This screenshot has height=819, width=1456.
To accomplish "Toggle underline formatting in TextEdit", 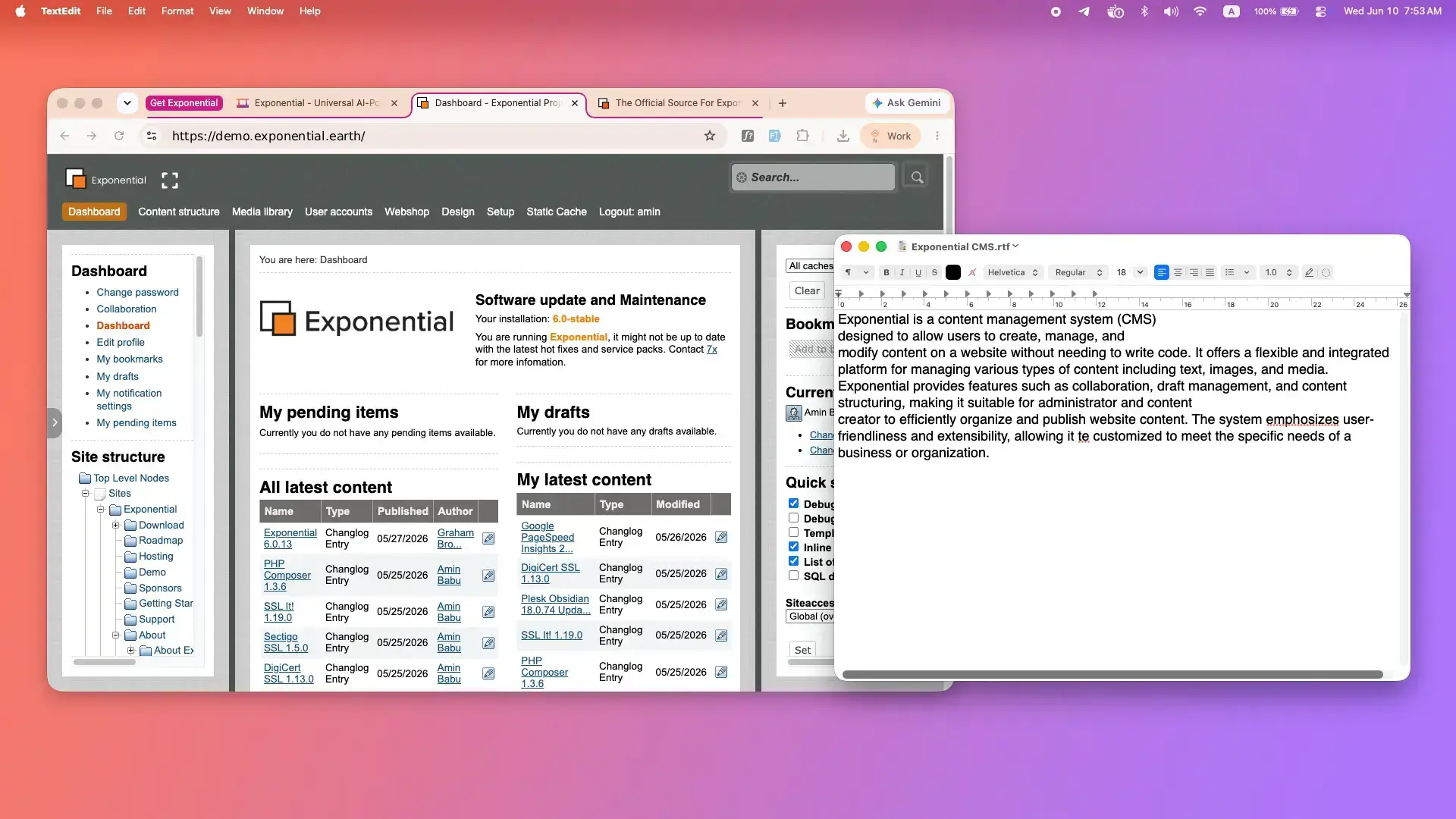I will 918,273.
